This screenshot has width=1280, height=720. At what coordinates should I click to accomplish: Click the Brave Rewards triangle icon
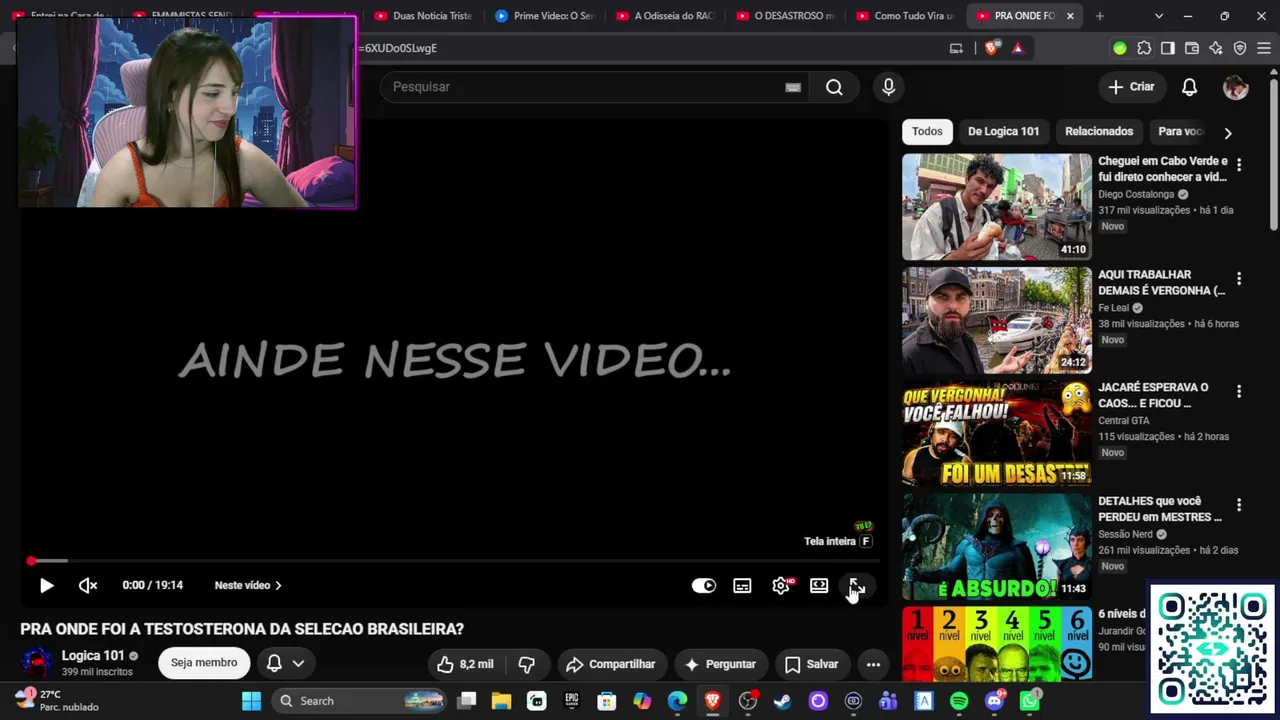pyautogui.click(x=1018, y=48)
